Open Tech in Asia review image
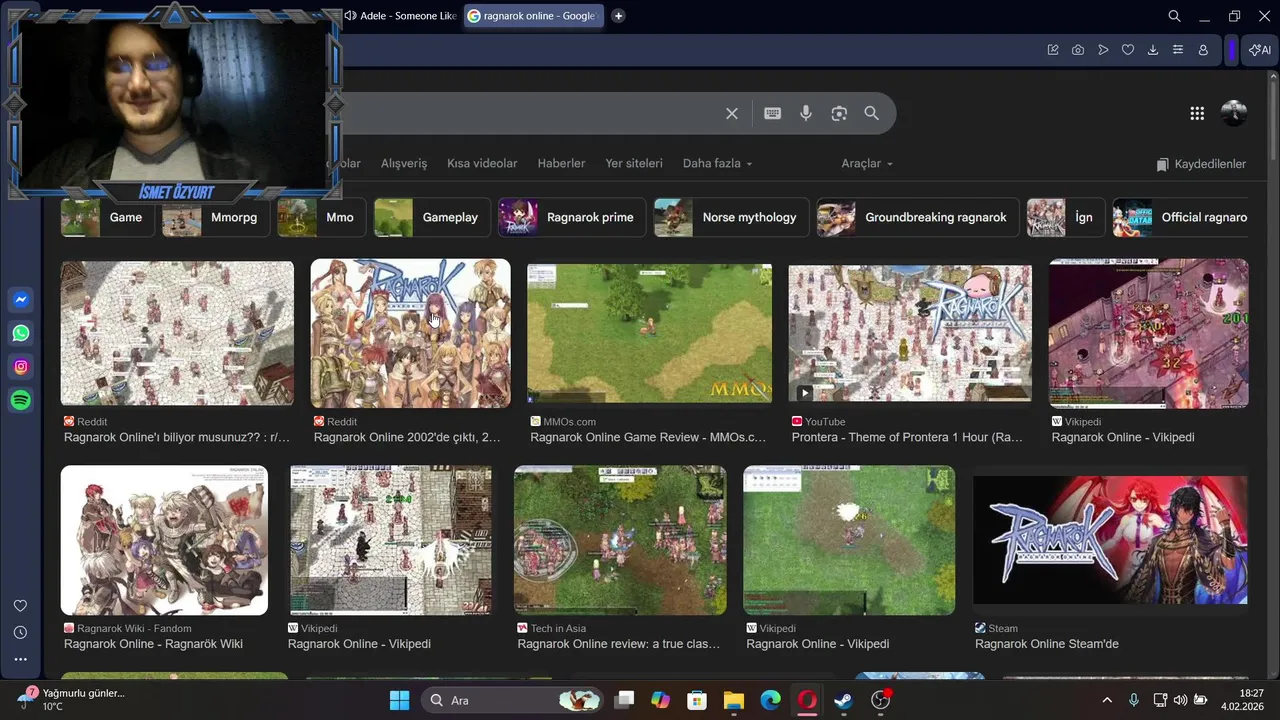Image resolution: width=1280 pixels, height=720 pixels. (620, 540)
